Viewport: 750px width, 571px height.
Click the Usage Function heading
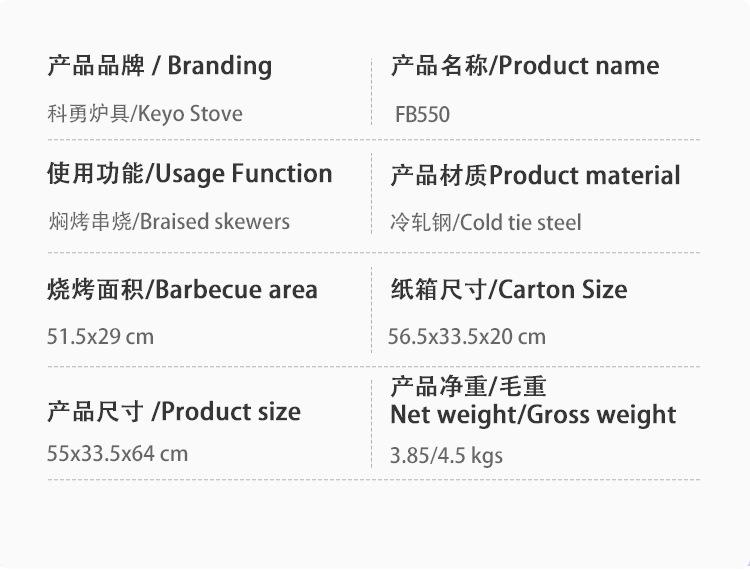189,174
